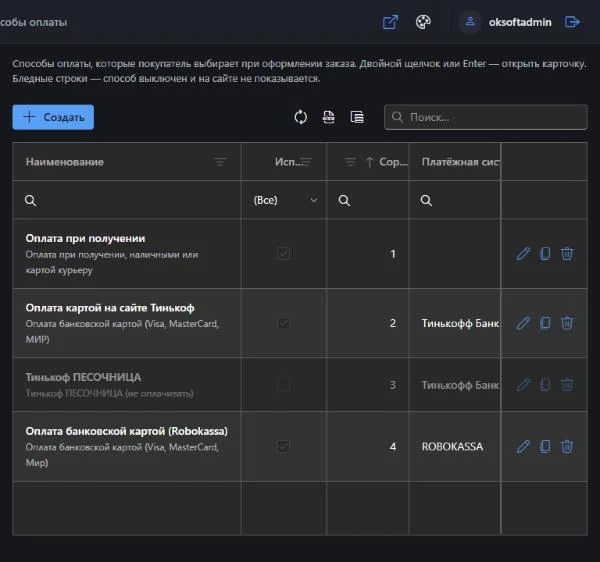Open filter menu for Исп. column

coord(306,162)
